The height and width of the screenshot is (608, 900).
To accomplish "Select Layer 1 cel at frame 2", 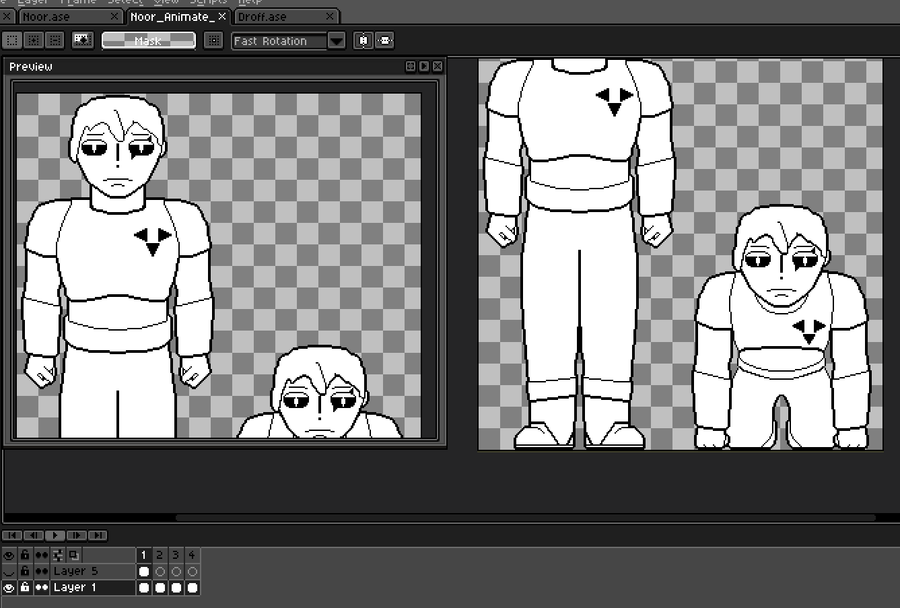I will [160, 587].
